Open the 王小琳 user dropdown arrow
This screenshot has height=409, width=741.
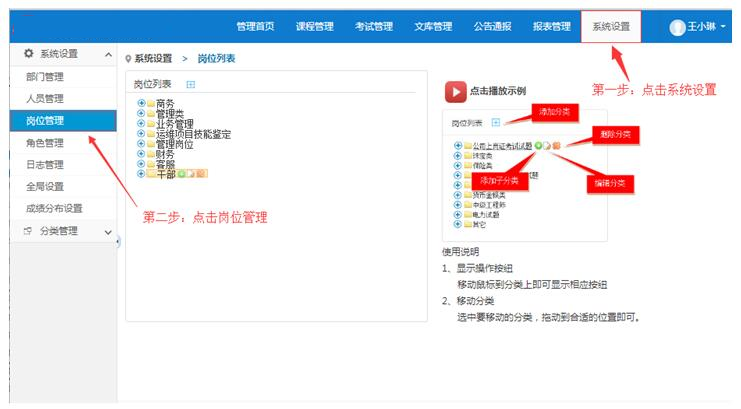723,27
